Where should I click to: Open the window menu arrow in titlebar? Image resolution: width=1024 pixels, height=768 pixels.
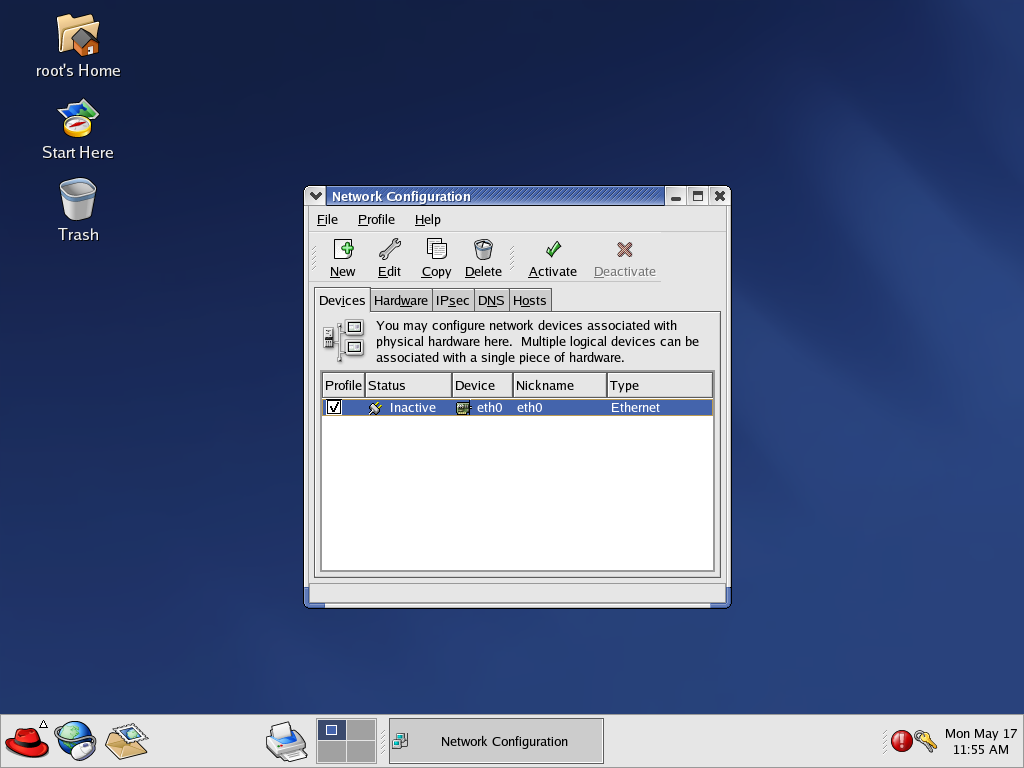tap(315, 196)
